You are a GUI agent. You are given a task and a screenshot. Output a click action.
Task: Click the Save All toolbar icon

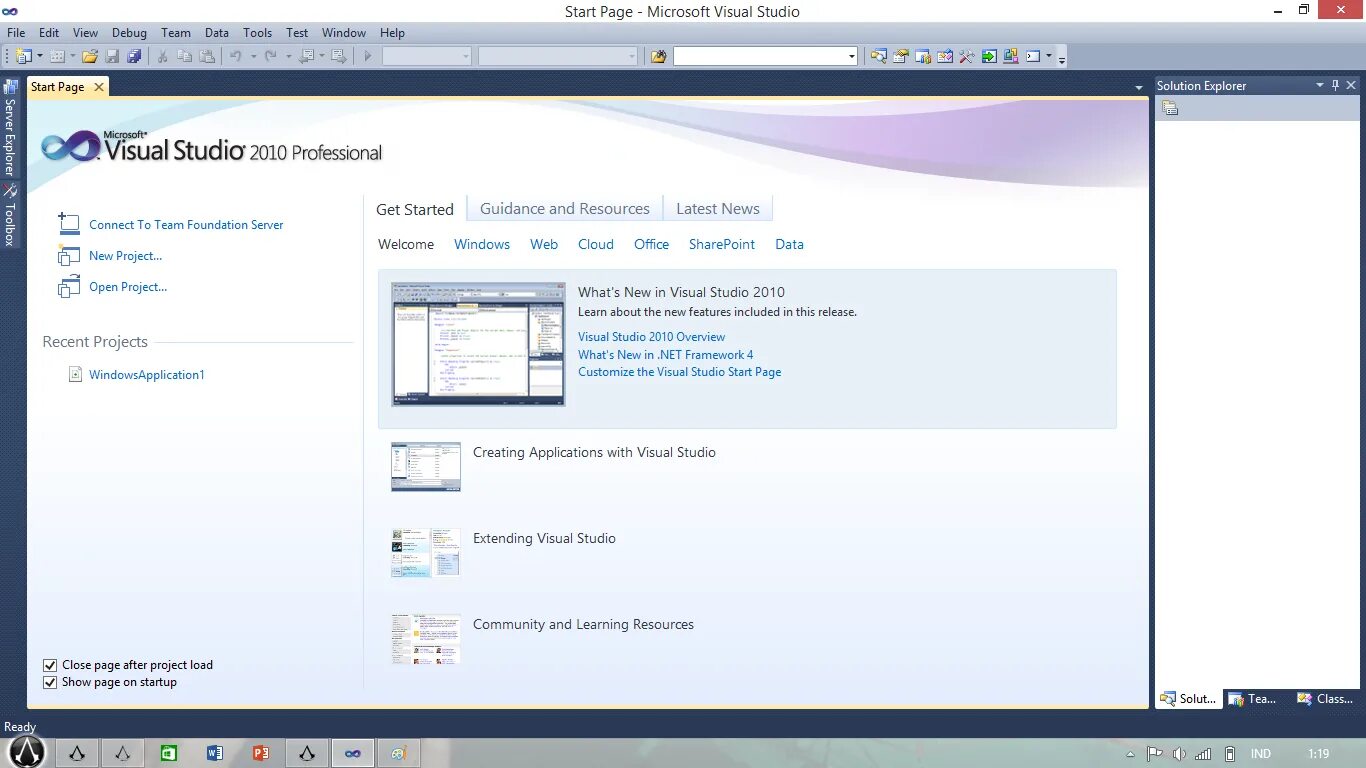tap(134, 56)
